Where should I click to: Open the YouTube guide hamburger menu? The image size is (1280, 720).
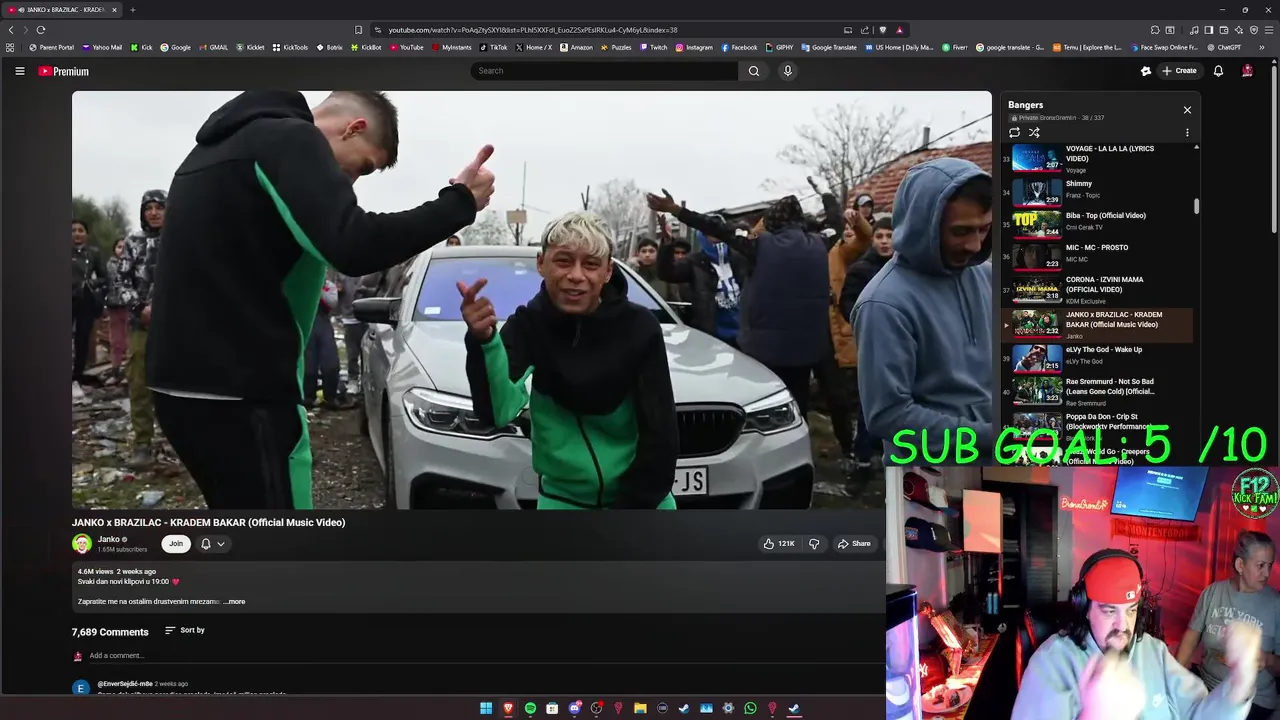[19, 71]
